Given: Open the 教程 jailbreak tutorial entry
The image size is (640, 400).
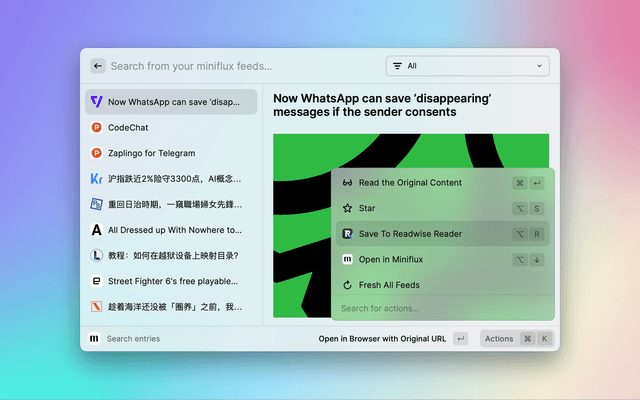Looking at the screenshot, I should [170, 255].
